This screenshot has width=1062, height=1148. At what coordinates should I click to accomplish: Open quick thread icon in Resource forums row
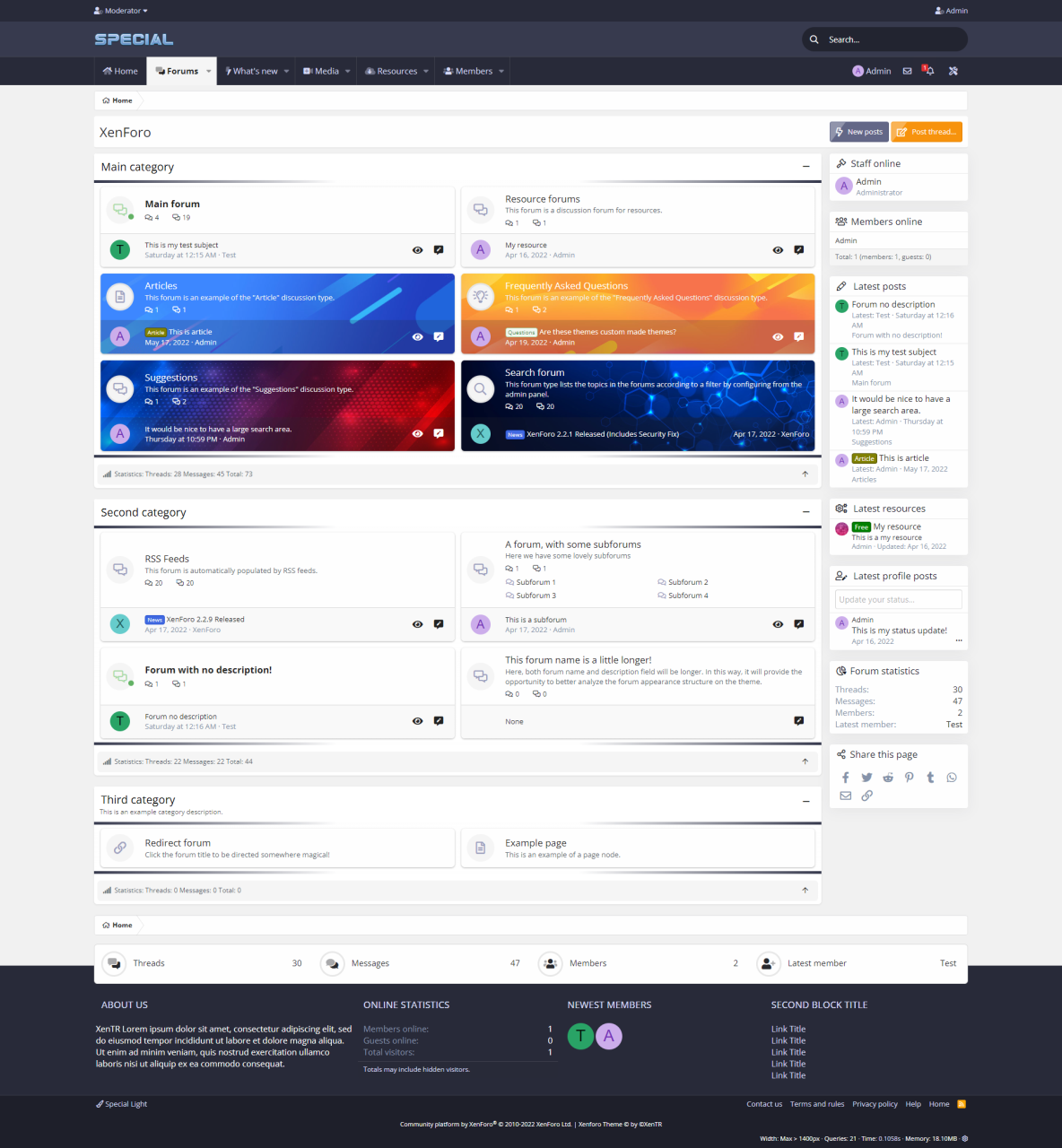pyautogui.click(x=798, y=250)
